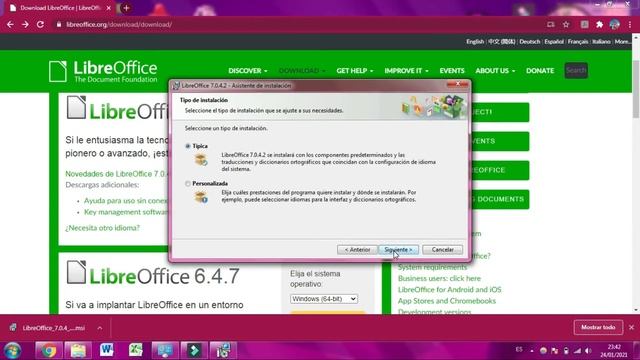
Task: Open Novedades de LibreOffice 7.0 link
Action: [x=117, y=174]
